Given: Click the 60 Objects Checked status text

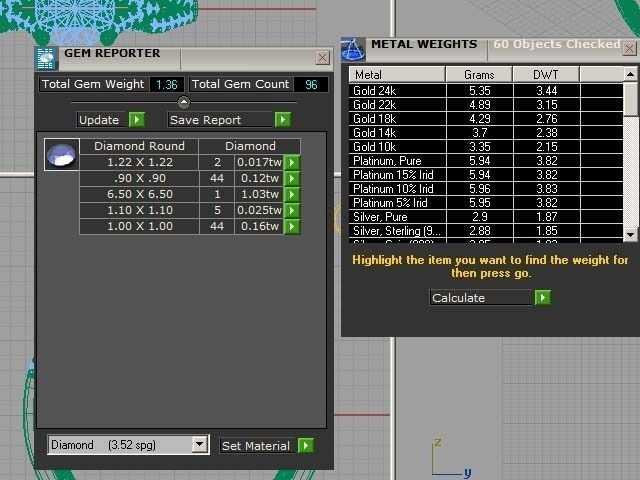Looking at the screenshot, I should 557,44.
